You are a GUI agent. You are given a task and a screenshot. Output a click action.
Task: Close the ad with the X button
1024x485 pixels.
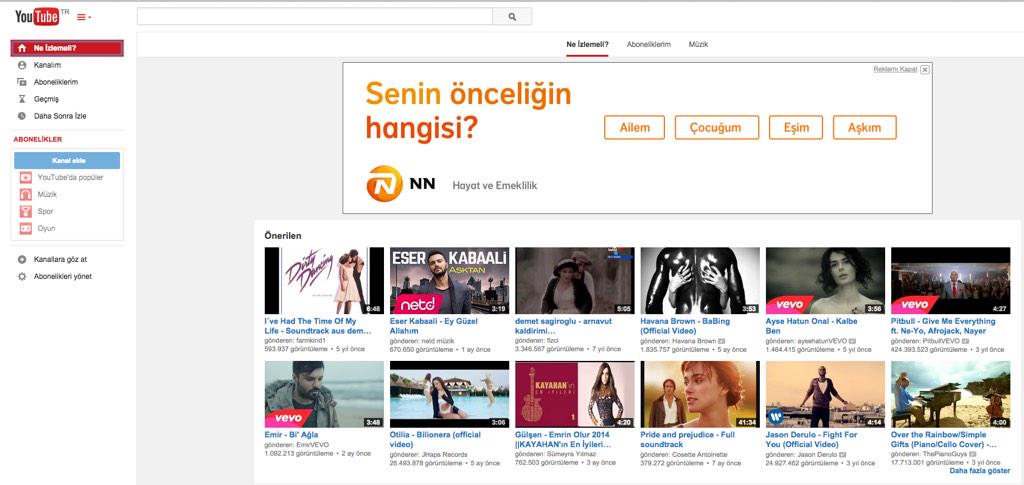925,69
